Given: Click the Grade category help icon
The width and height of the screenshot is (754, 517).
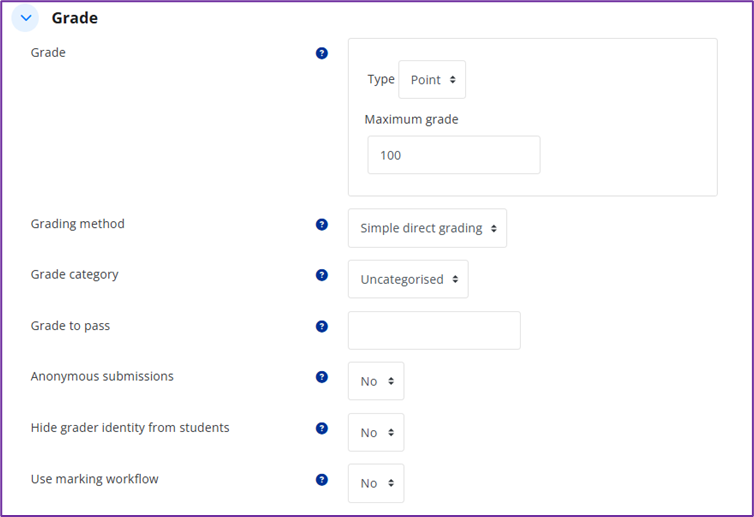Looking at the screenshot, I should 322,275.
